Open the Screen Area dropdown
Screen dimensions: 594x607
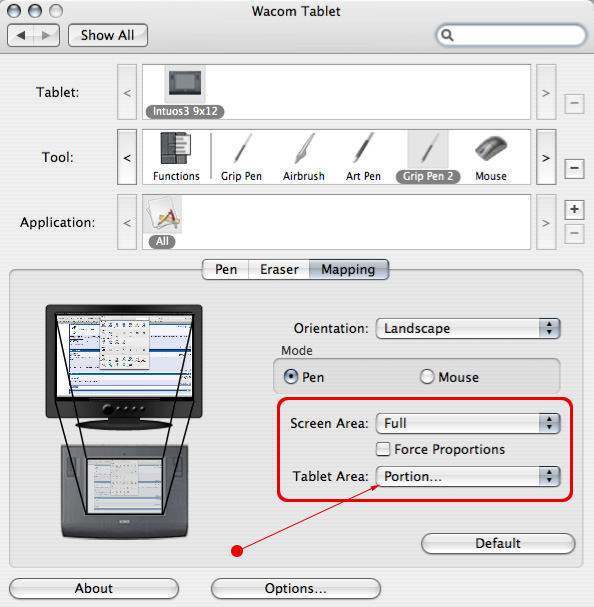468,424
